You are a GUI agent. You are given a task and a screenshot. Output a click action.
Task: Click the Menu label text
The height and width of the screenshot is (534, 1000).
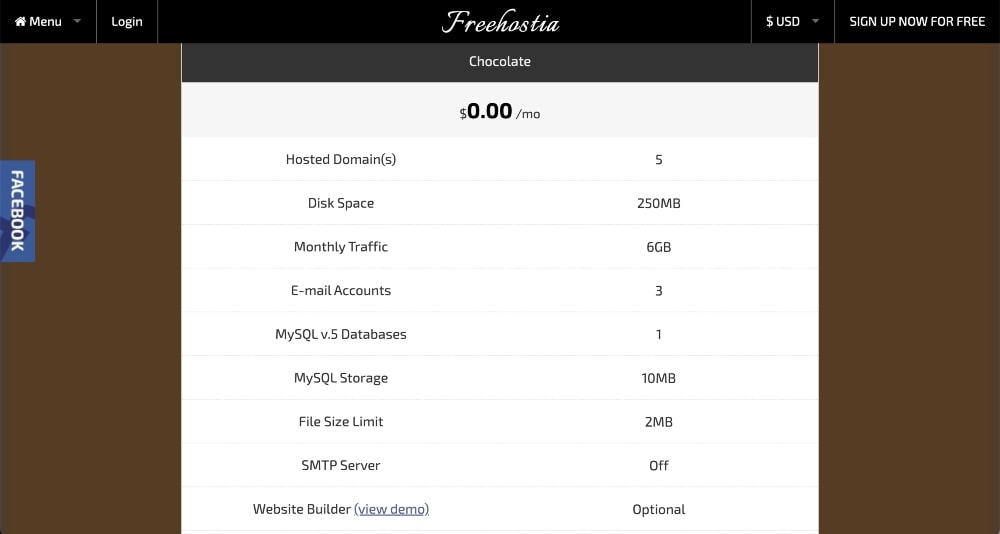[46, 21]
